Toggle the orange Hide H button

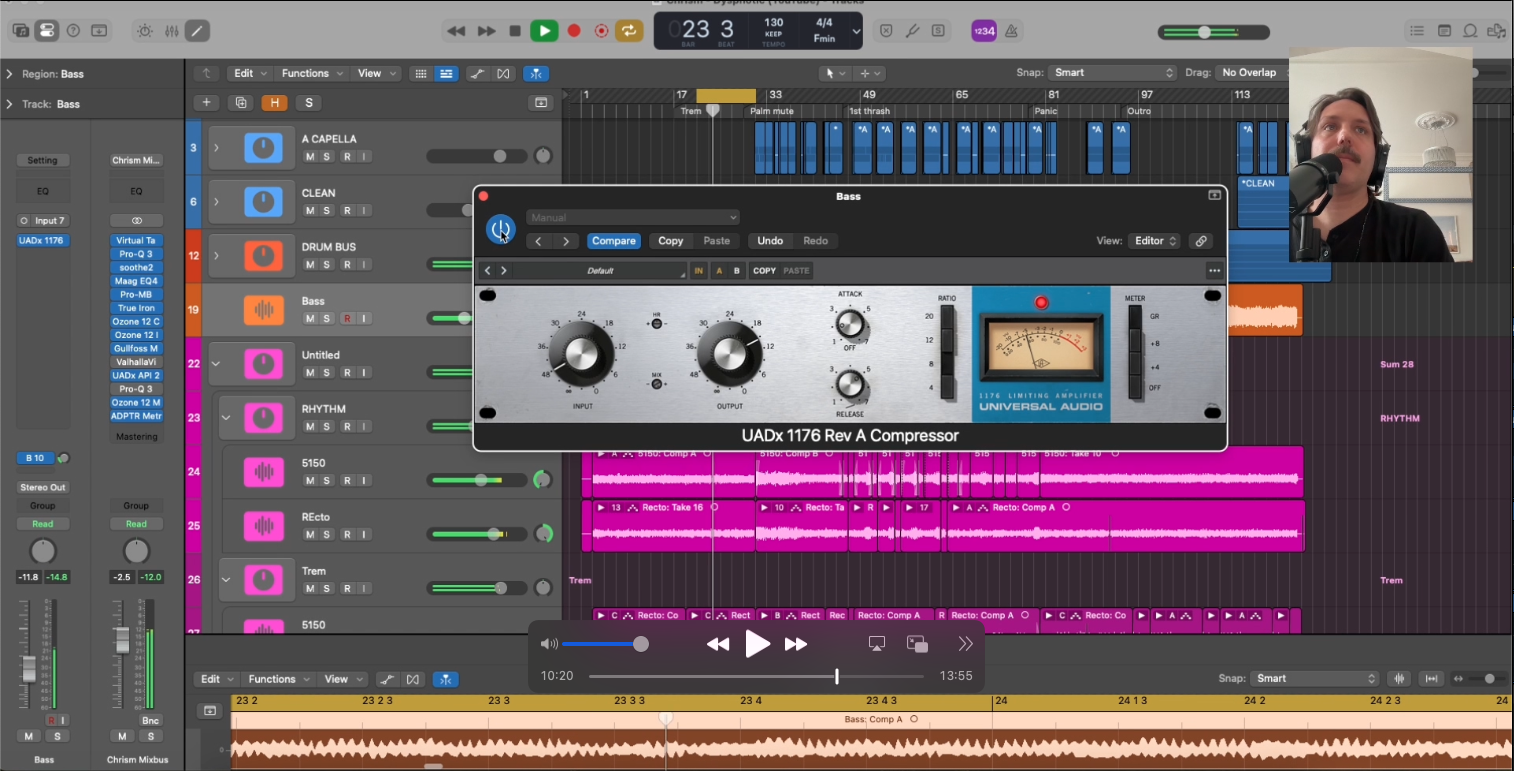tap(274, 102)
